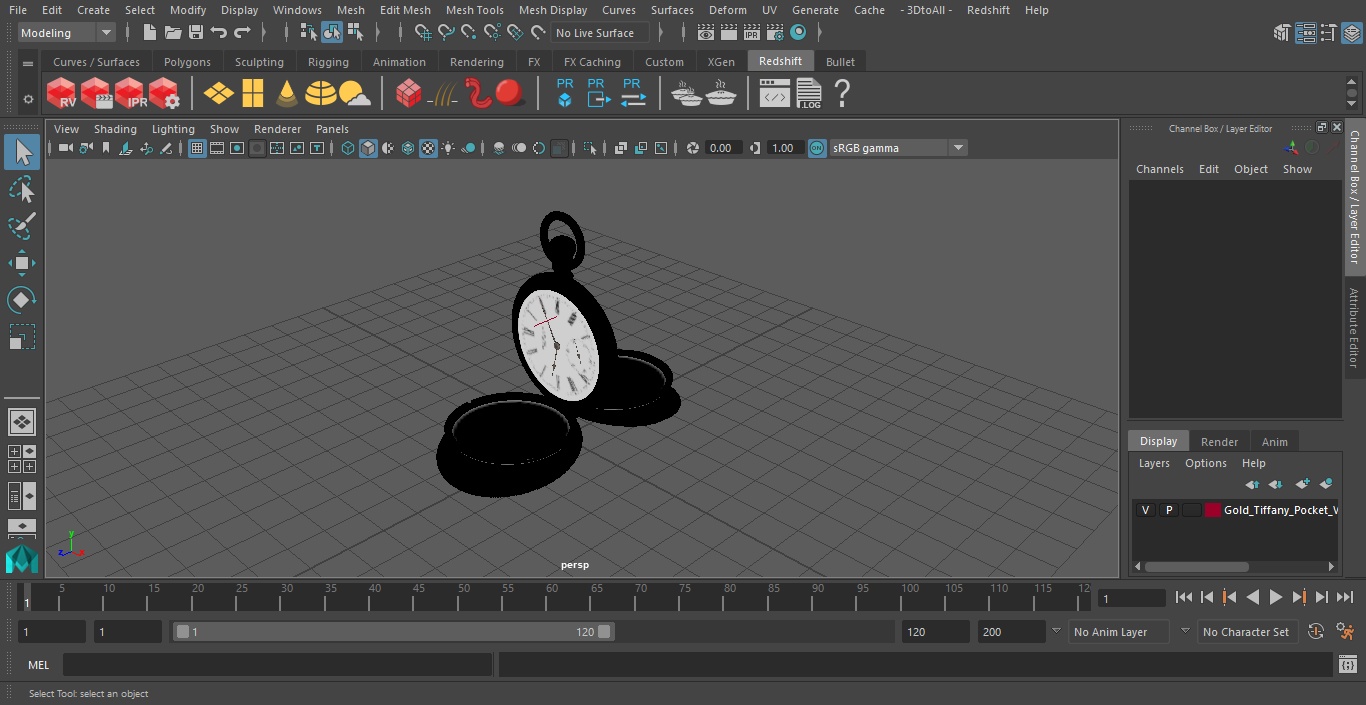
Task: Select the Anim layer tab
Action: 1274,442
